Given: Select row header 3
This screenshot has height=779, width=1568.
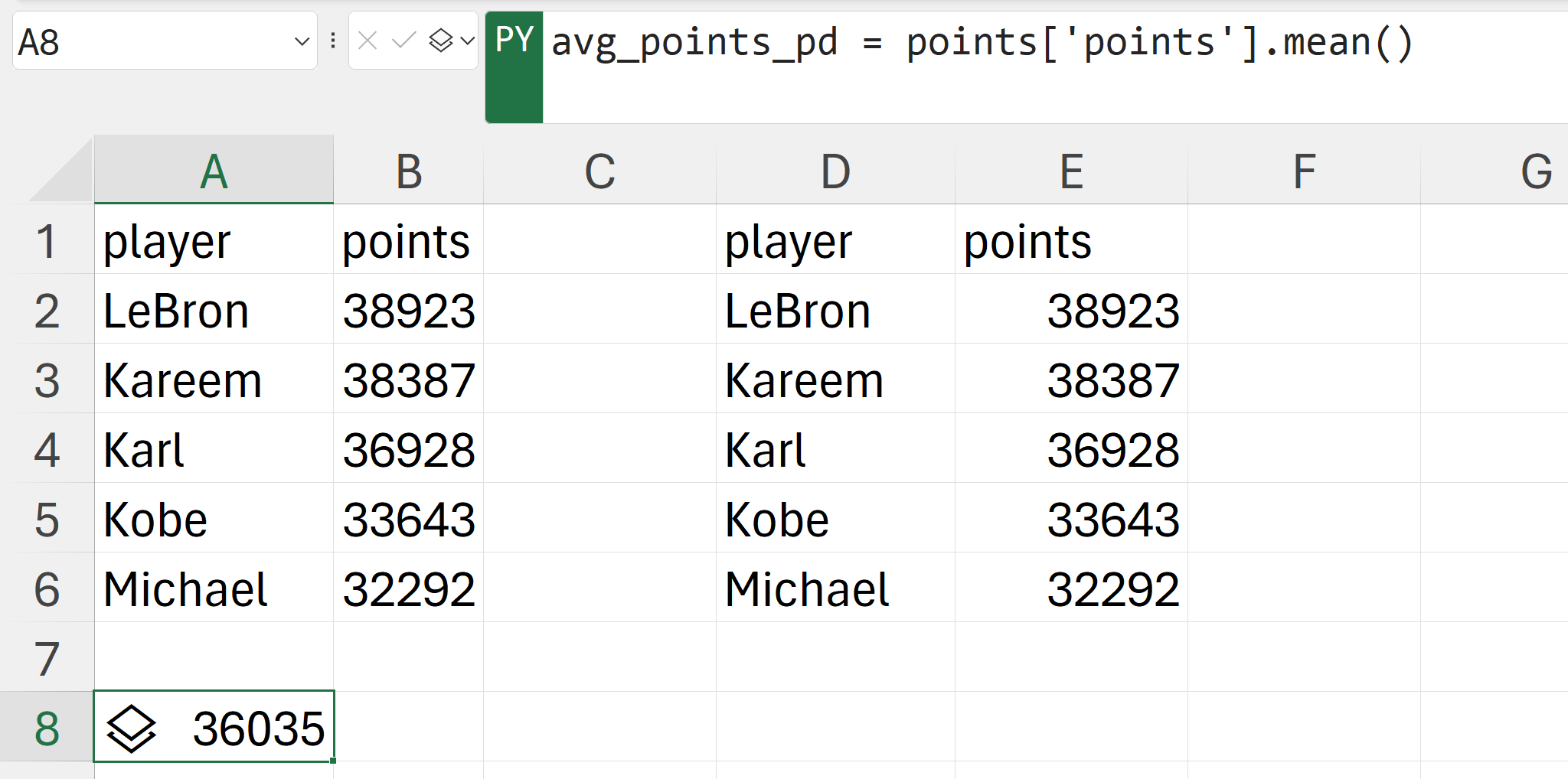Looking at the screenshot, I should point(47,380).
